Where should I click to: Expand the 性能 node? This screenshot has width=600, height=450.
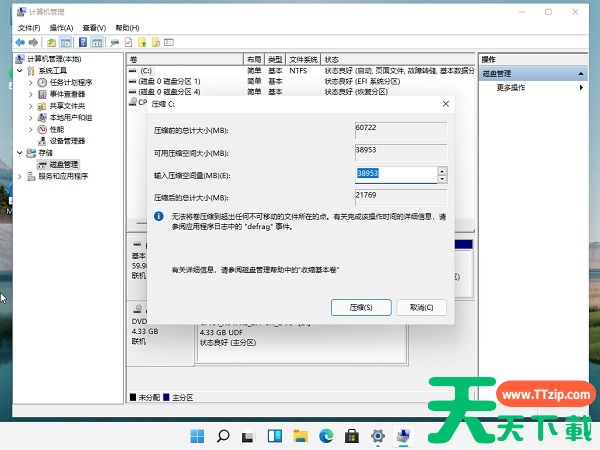click(31, 129)
